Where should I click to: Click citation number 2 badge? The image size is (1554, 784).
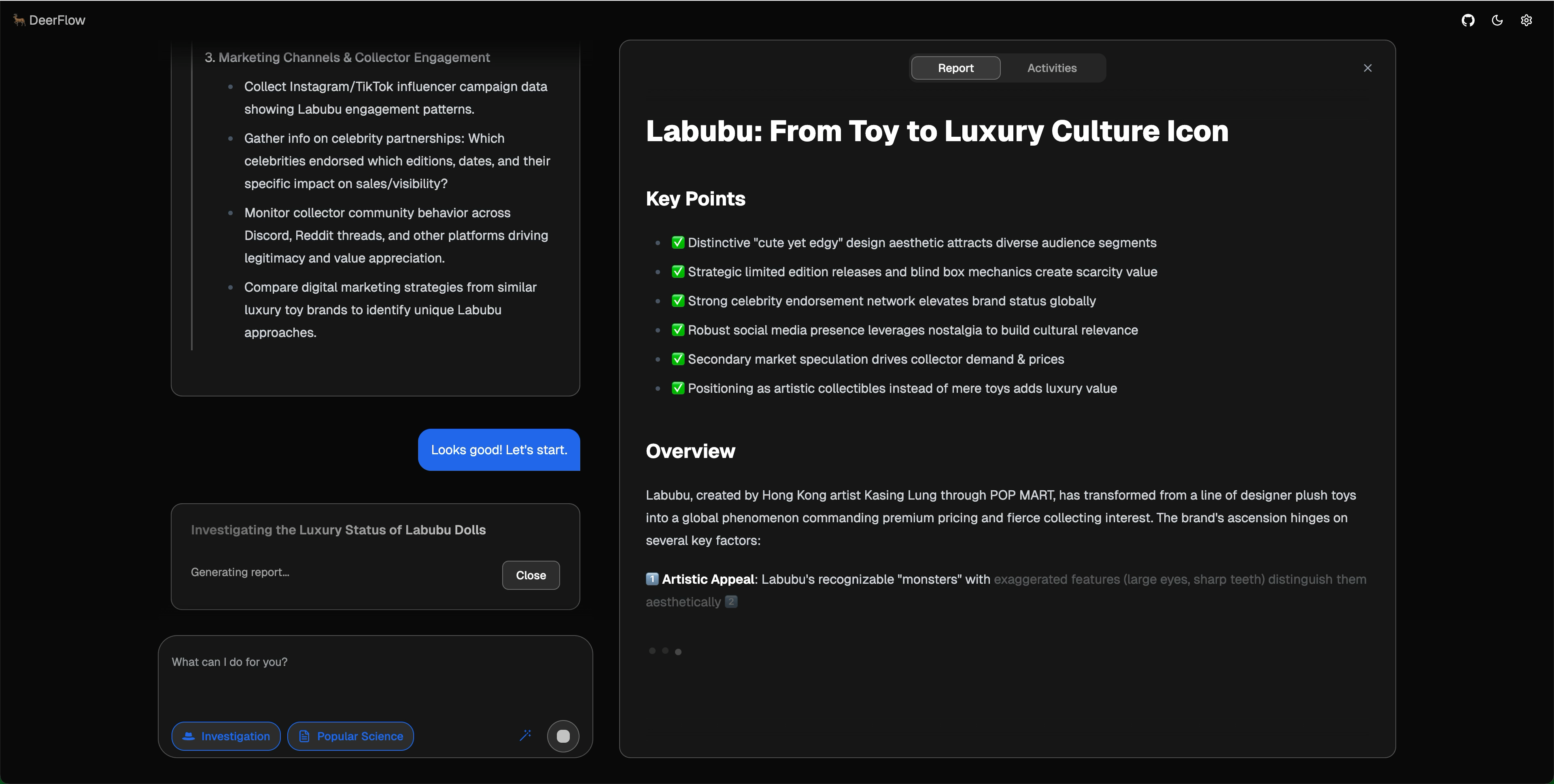coord(730,601)
